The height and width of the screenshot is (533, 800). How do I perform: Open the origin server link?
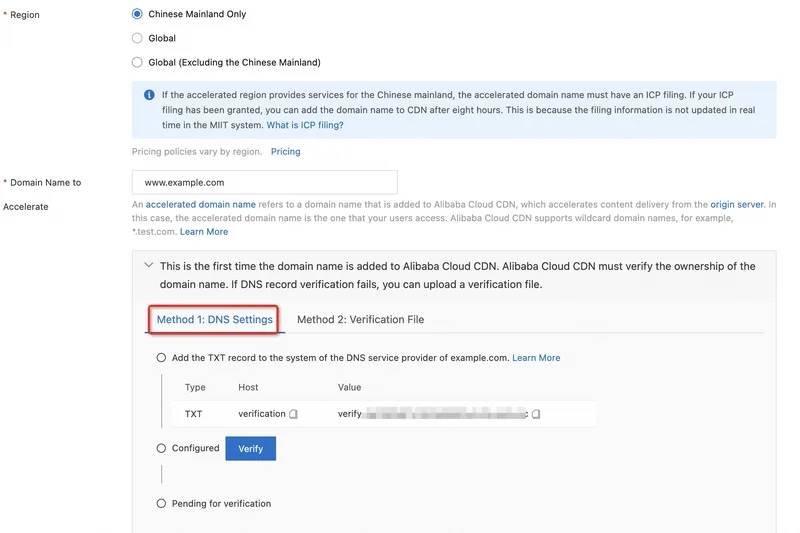tap(737, 204)
